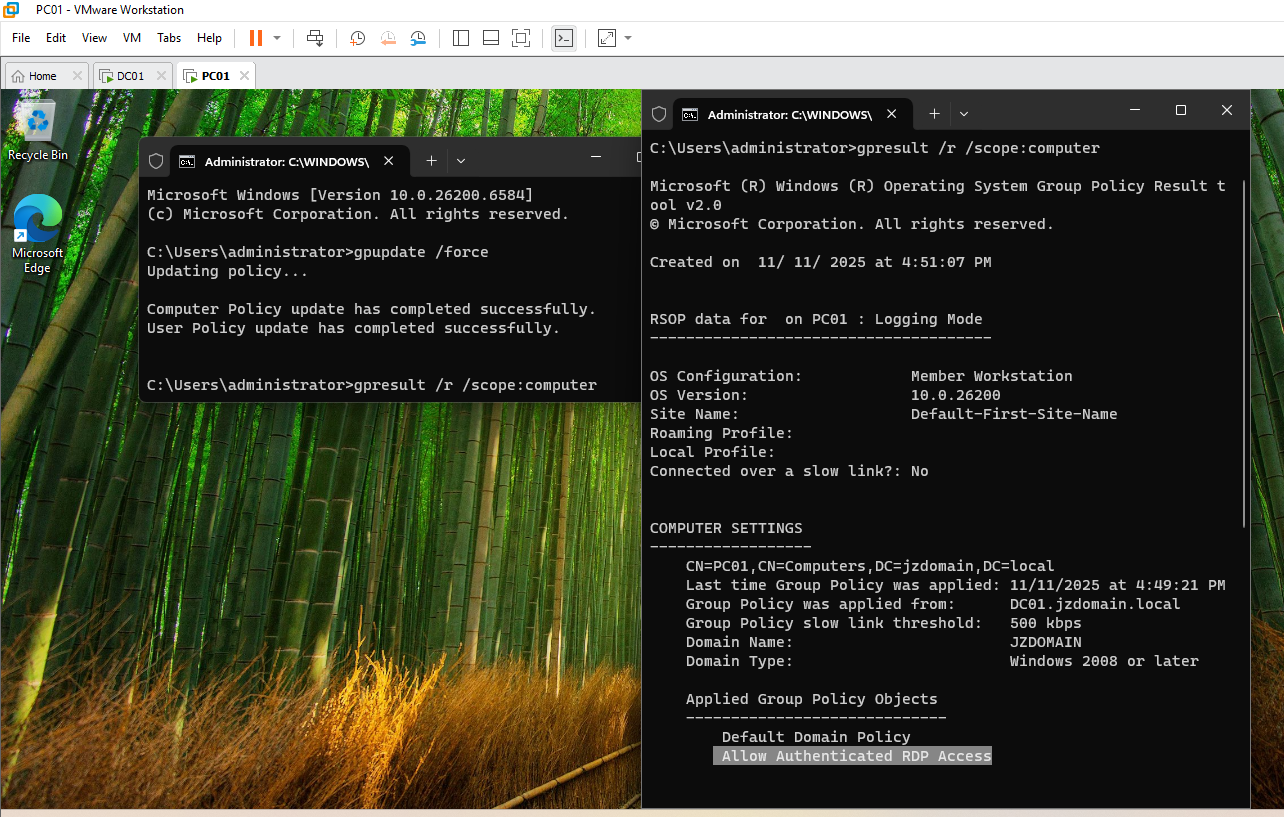The height and width of the screenshot is (817, 1284).
Task: Open the Tabs menu
Action: (168, 38)
